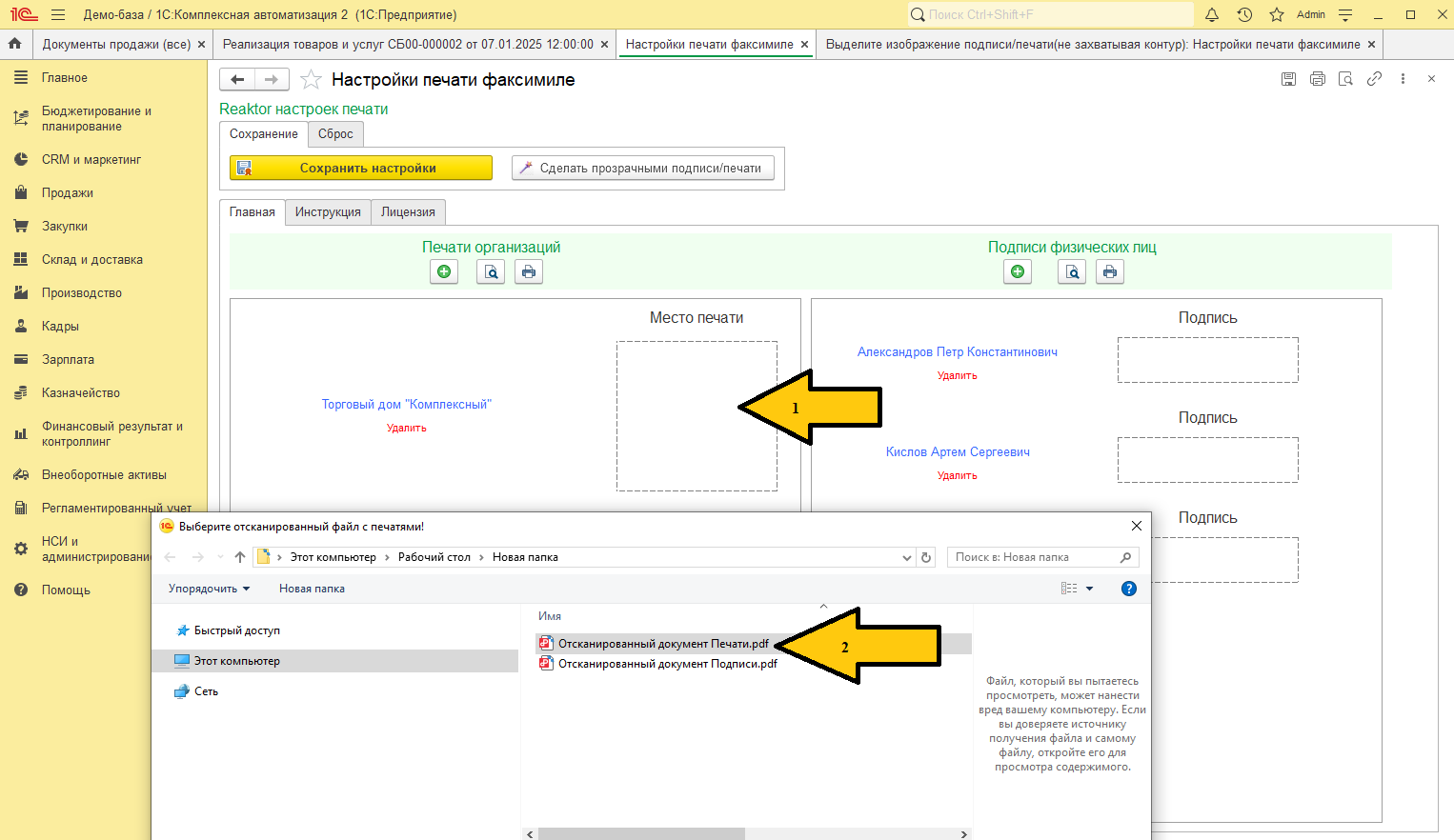Screen dimensions: 1454x840
Task: Click Удалить under Александров Петр Константинович
Action: pos(958,376)
